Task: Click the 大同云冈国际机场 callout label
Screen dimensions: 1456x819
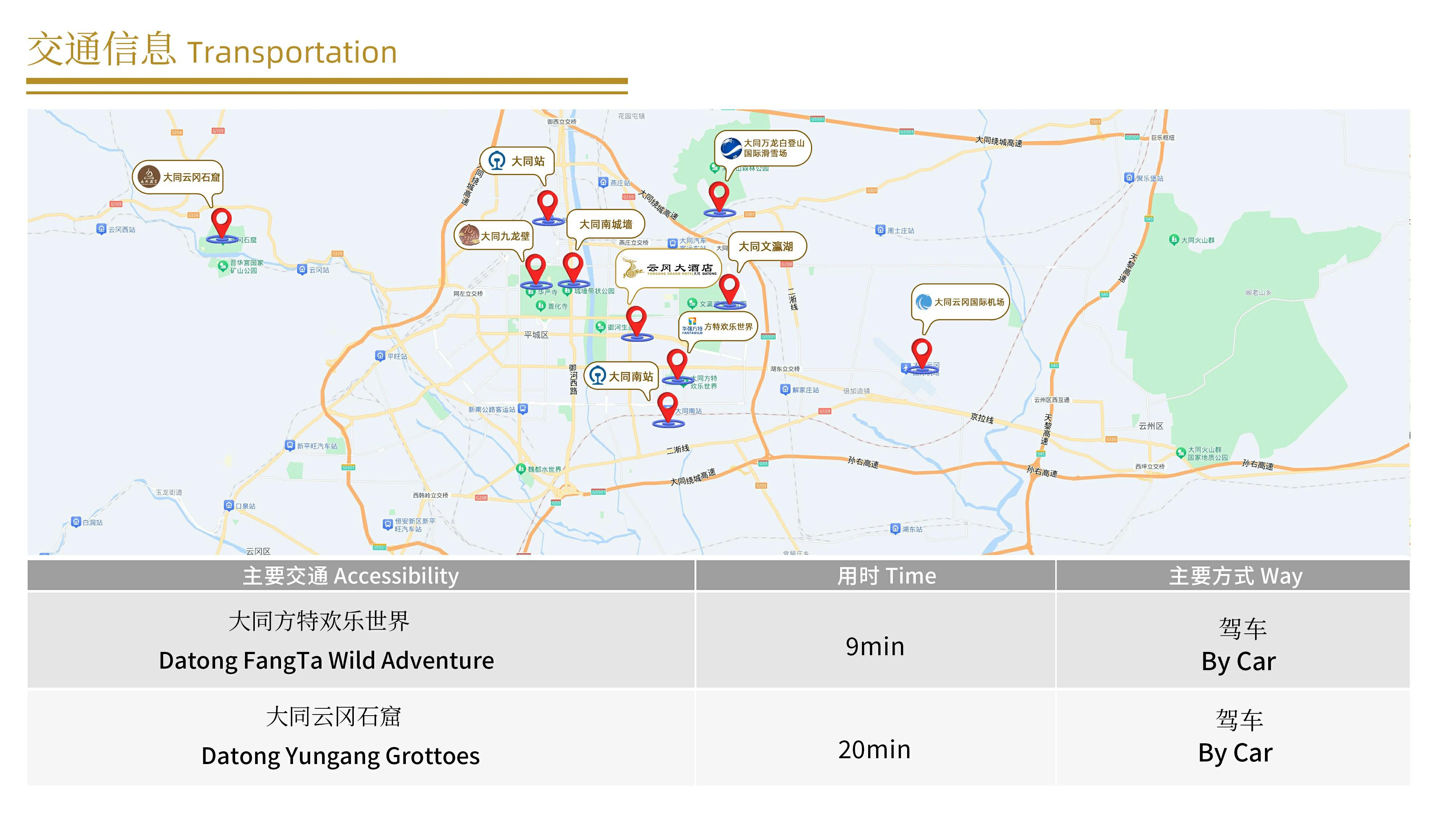Action: point(960,302)
